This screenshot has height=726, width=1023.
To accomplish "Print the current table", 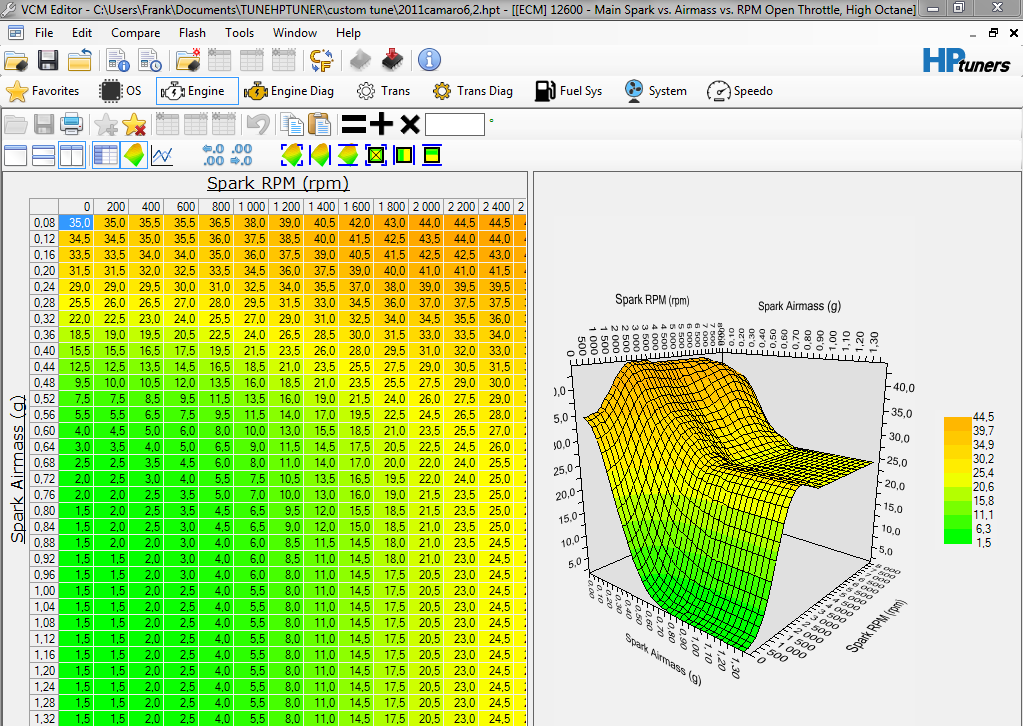I will click(71, 124).
